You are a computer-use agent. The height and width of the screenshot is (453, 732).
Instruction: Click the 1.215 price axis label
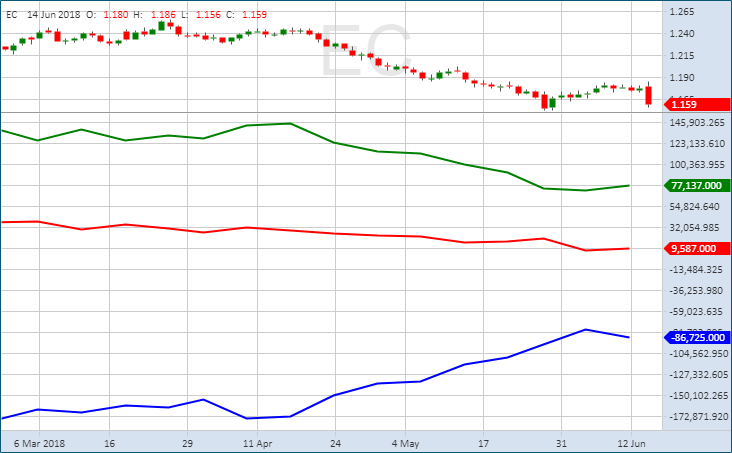pyautogui.click(x=682, y=56)
